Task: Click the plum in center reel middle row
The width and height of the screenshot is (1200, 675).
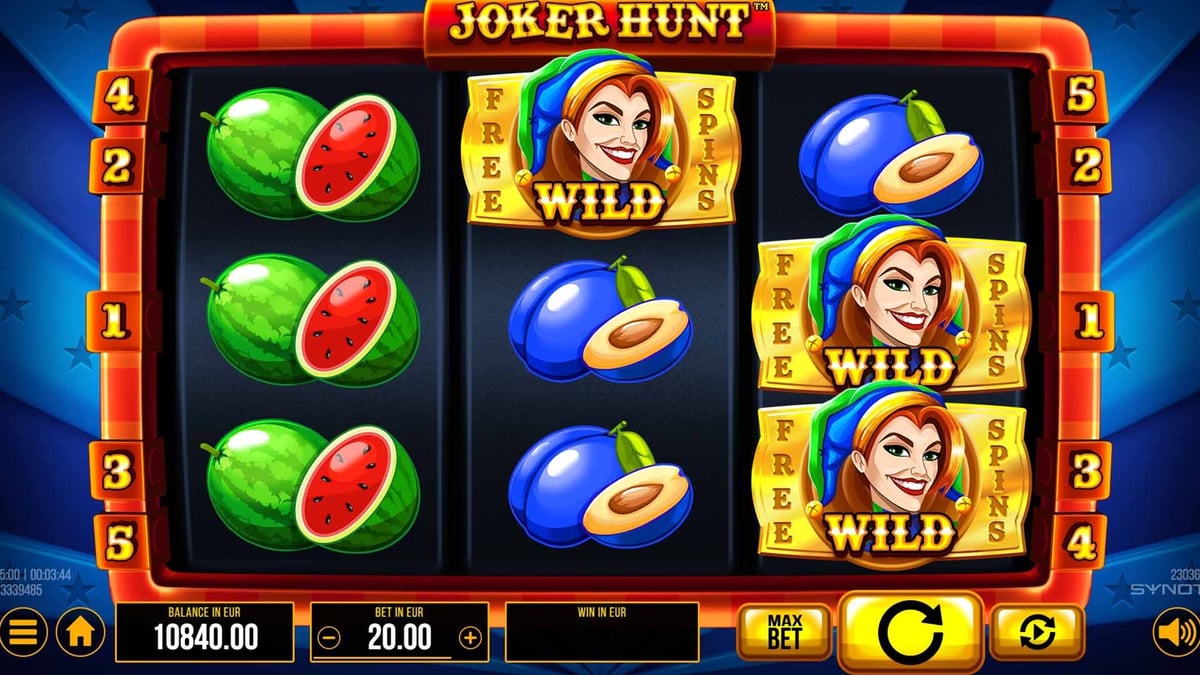Action: point(599,320)
